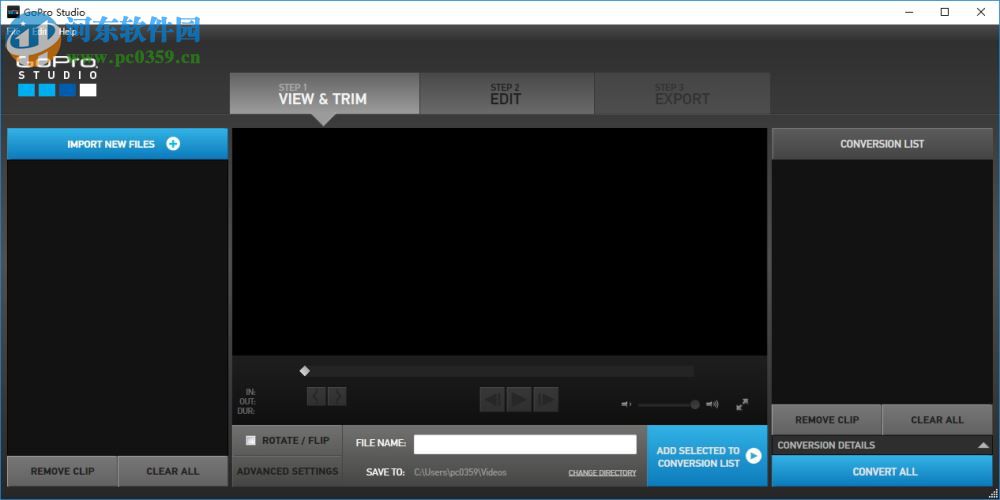Step forward one frame
Viewport: 1000px width, 500px height.
546,399
